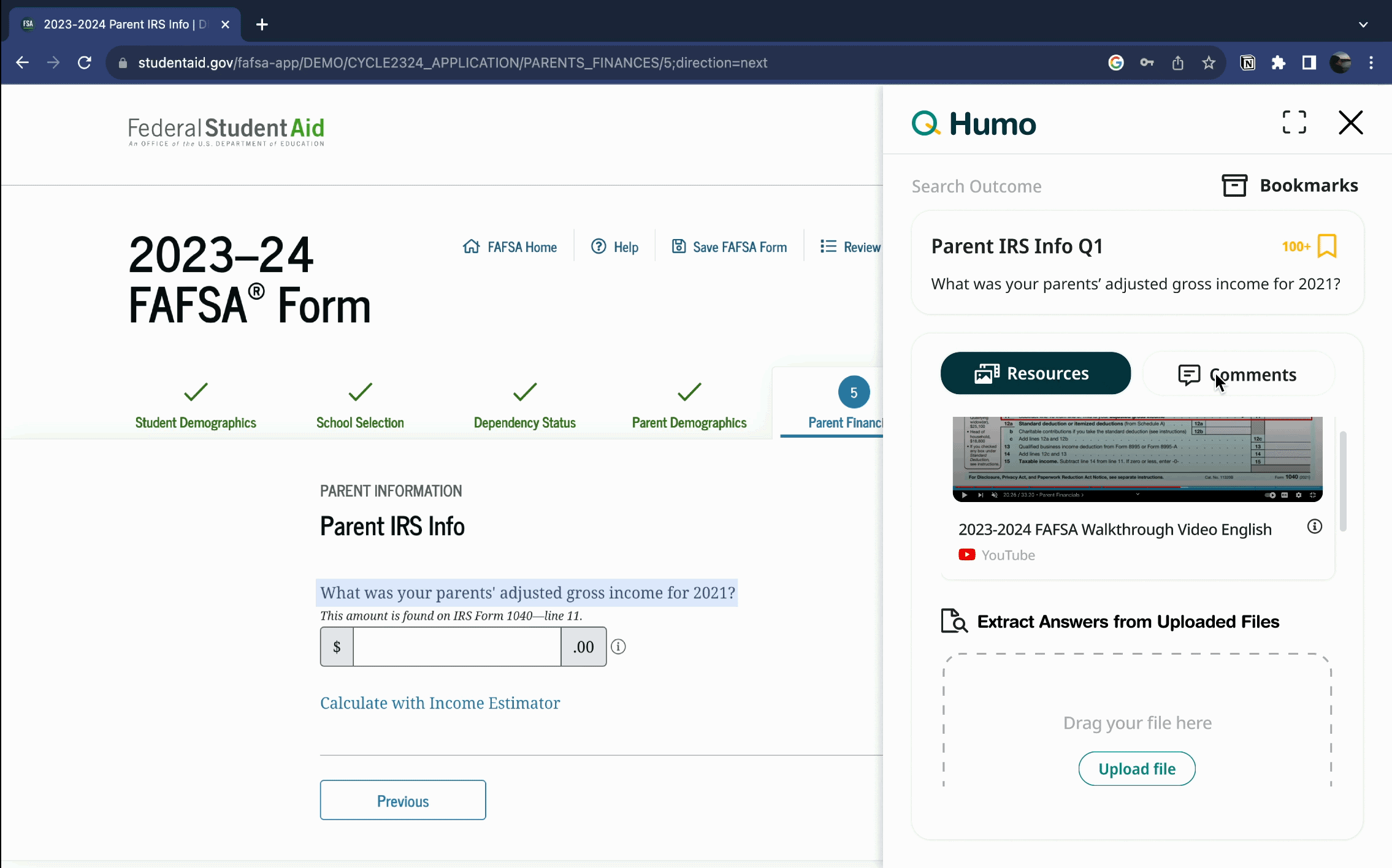Play the video with the play button
This screenshot has height=868, width=1392.
[x=965, y=495]
